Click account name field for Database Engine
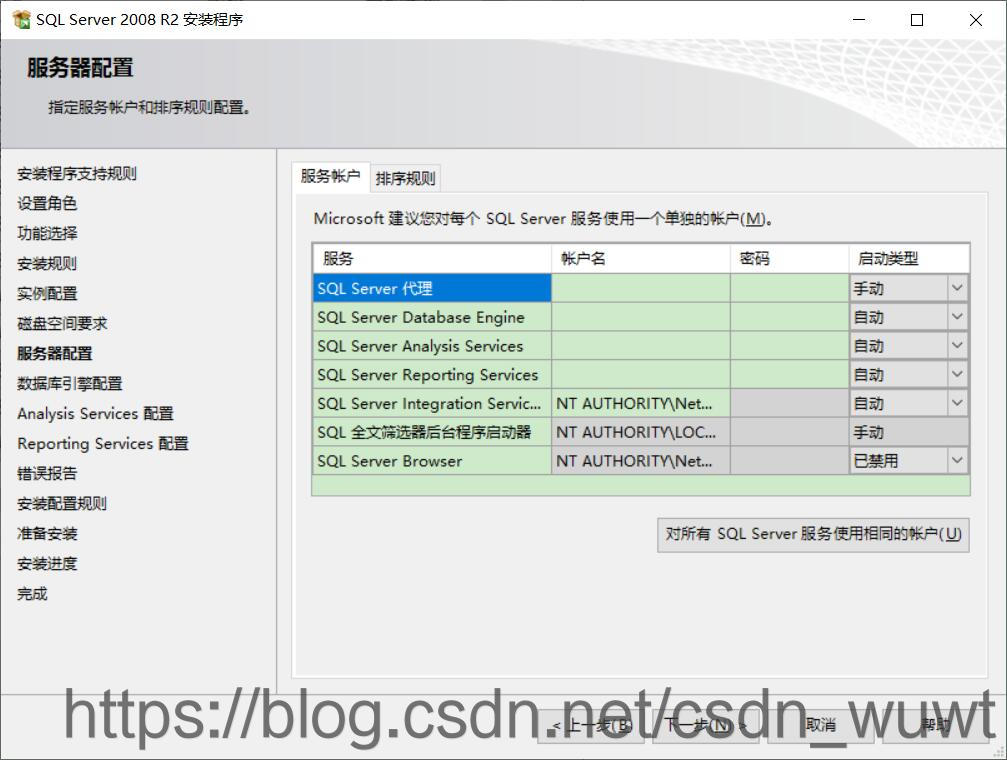Image resolution: width=1007 pixels, height=760 pixels. click(641, 317)
